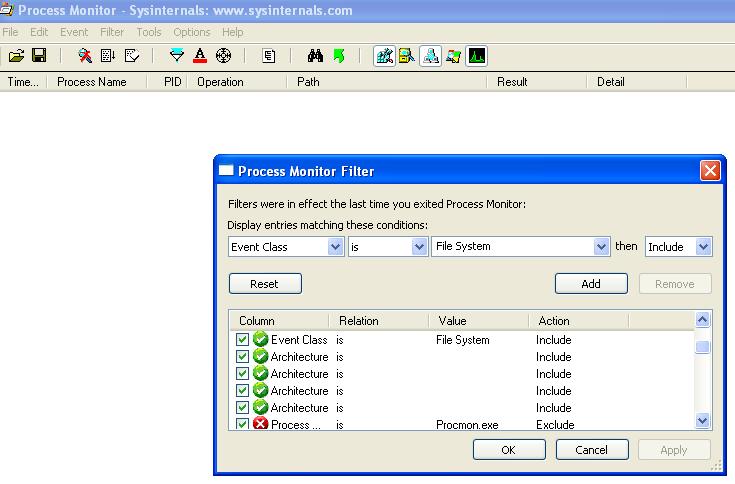
Task: Toggle Show Profiling Events graph icon
Action: tap(477, 56)
